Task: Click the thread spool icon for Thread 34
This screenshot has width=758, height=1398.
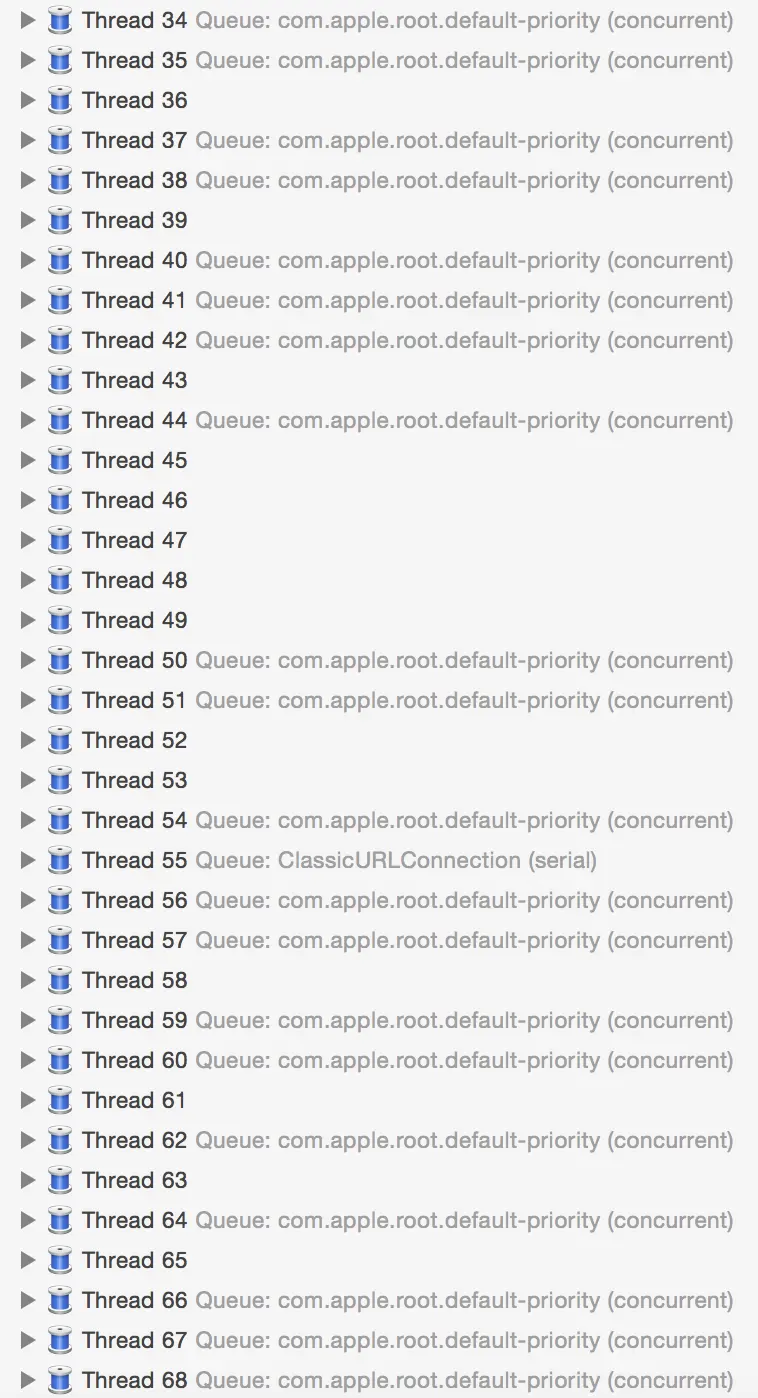Action: click(60, 20)
